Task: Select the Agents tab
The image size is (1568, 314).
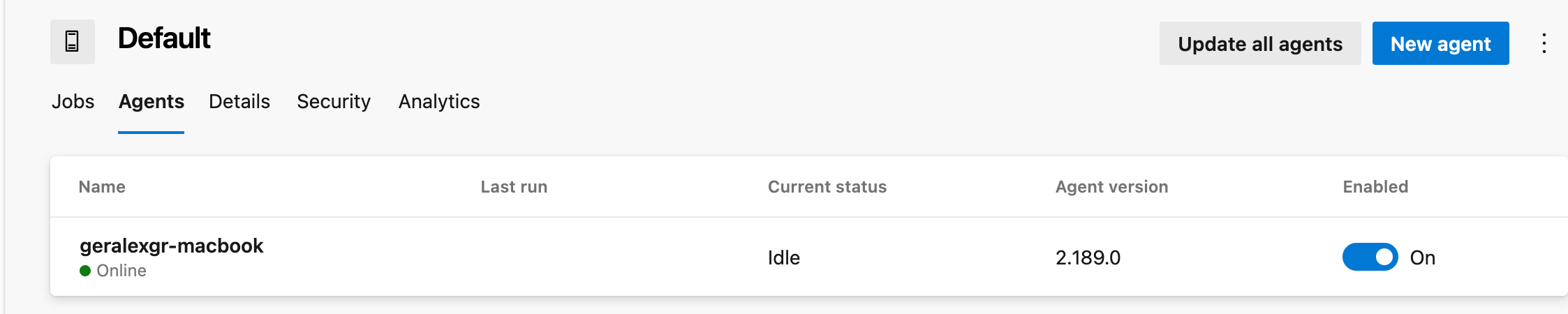Action: [x=151, y=102]
